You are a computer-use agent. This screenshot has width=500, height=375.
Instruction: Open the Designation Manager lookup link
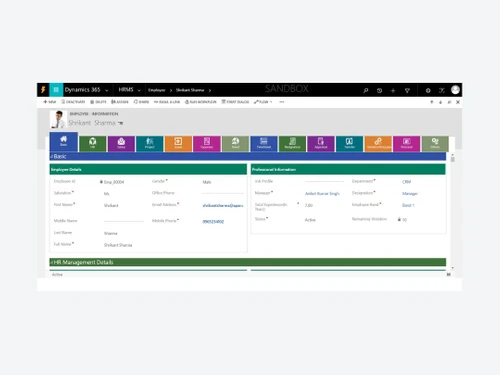[x=410, y=194]
